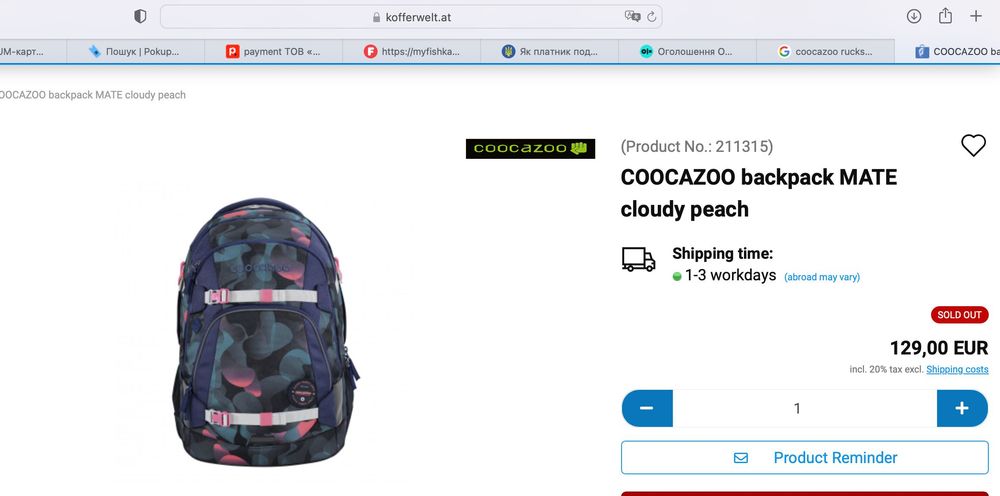
Task: Switch to the myfishka tab
Action: [411, 52]
